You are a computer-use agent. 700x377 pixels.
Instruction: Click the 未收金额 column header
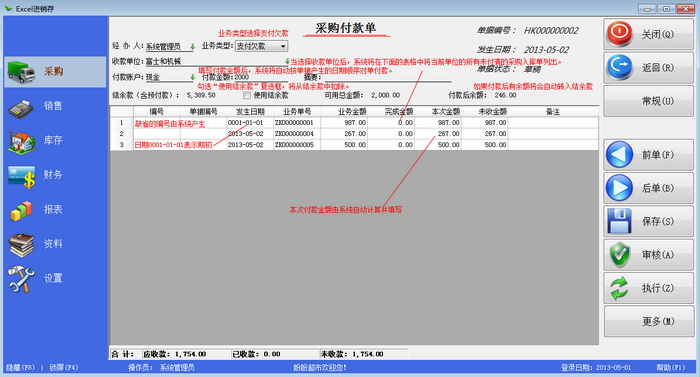484,111
